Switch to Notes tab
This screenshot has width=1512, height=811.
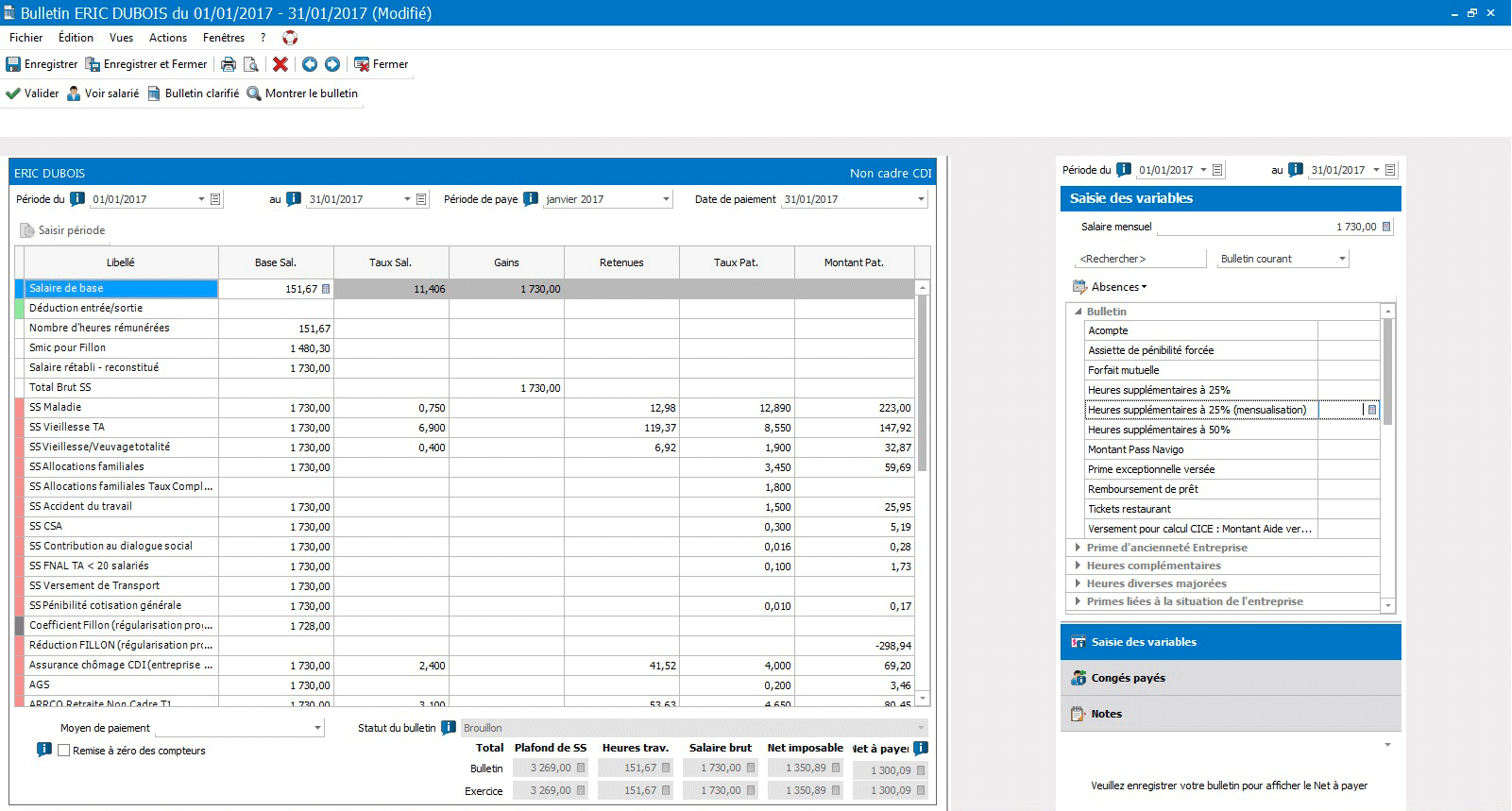1231,714
